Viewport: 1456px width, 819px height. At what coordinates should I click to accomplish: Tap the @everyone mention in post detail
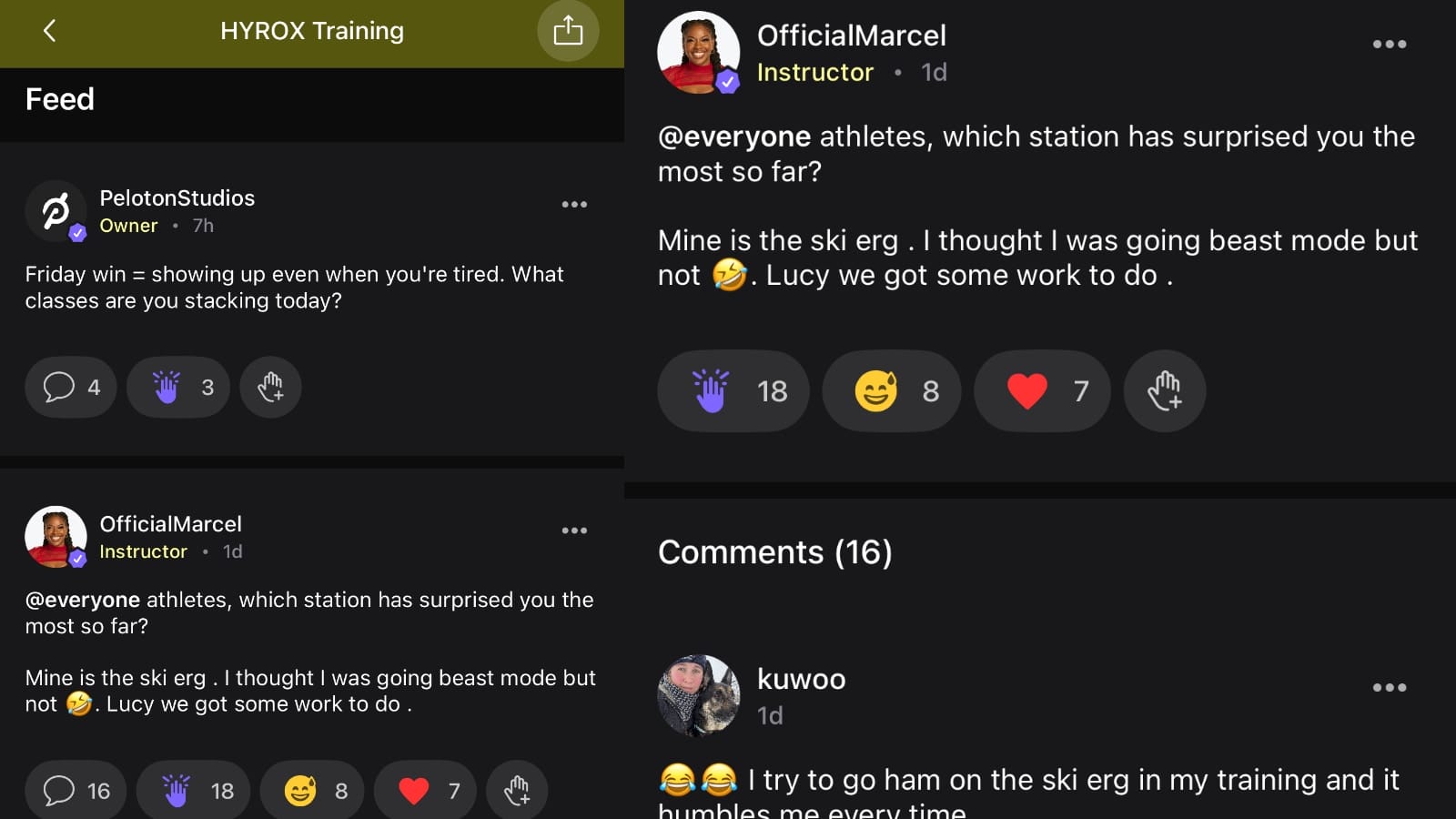(x=734, y=136)
